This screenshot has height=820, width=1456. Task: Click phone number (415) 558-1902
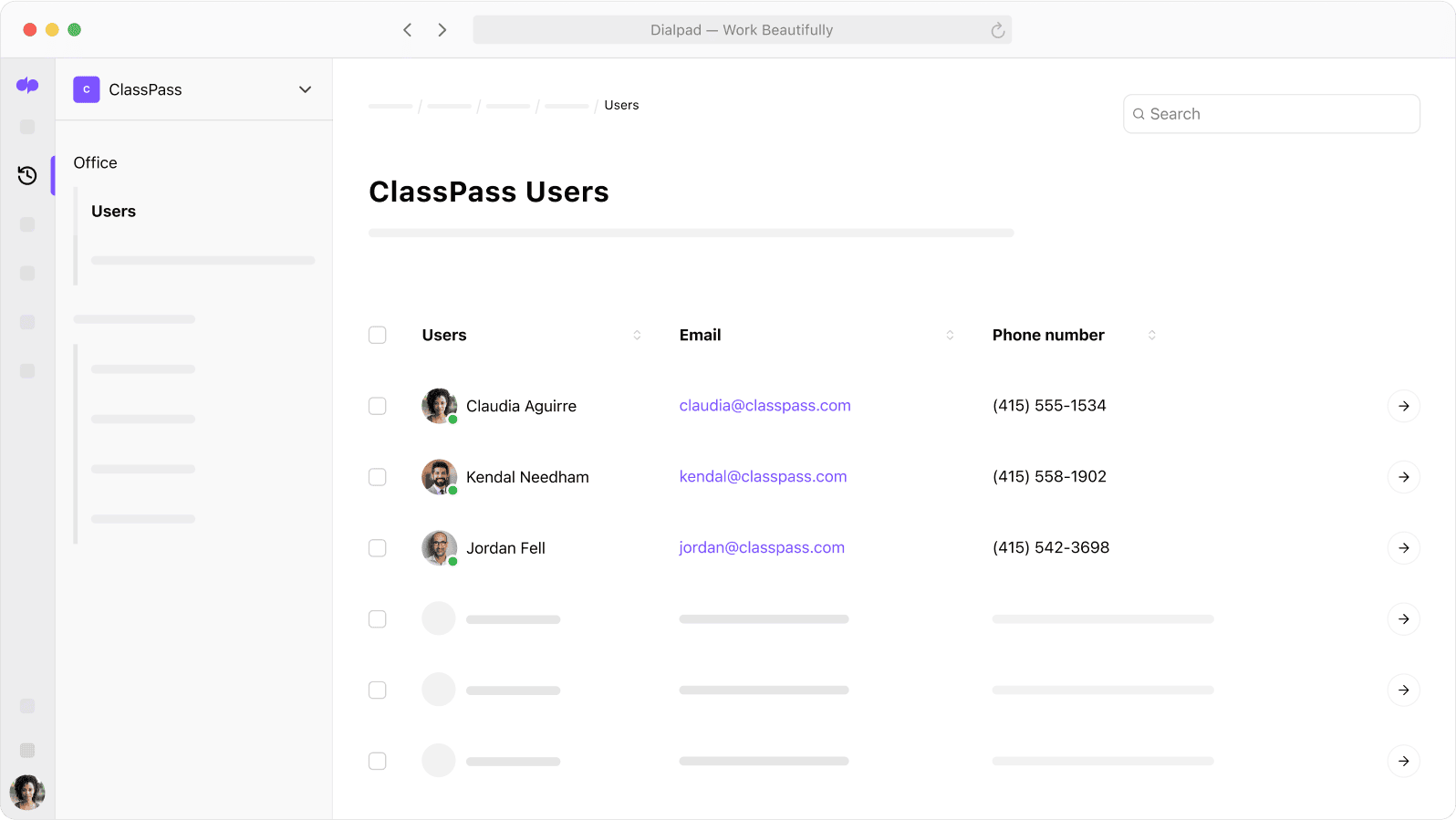point(1049,476)
